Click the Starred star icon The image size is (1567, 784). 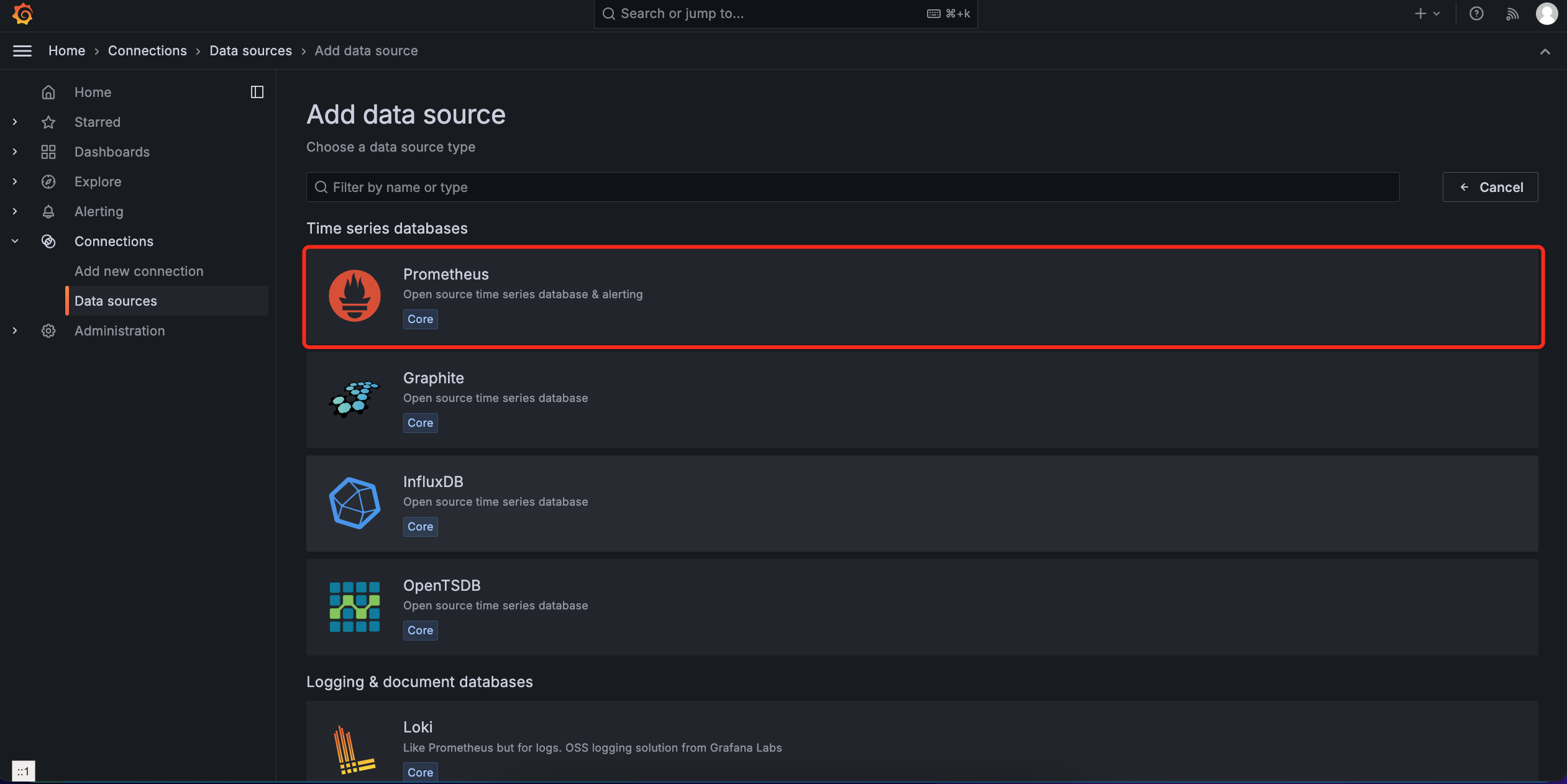[48, 122]
